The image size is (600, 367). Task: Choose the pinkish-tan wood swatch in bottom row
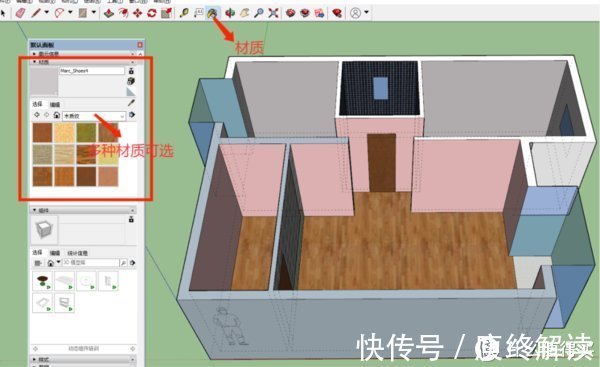(108, 176)
